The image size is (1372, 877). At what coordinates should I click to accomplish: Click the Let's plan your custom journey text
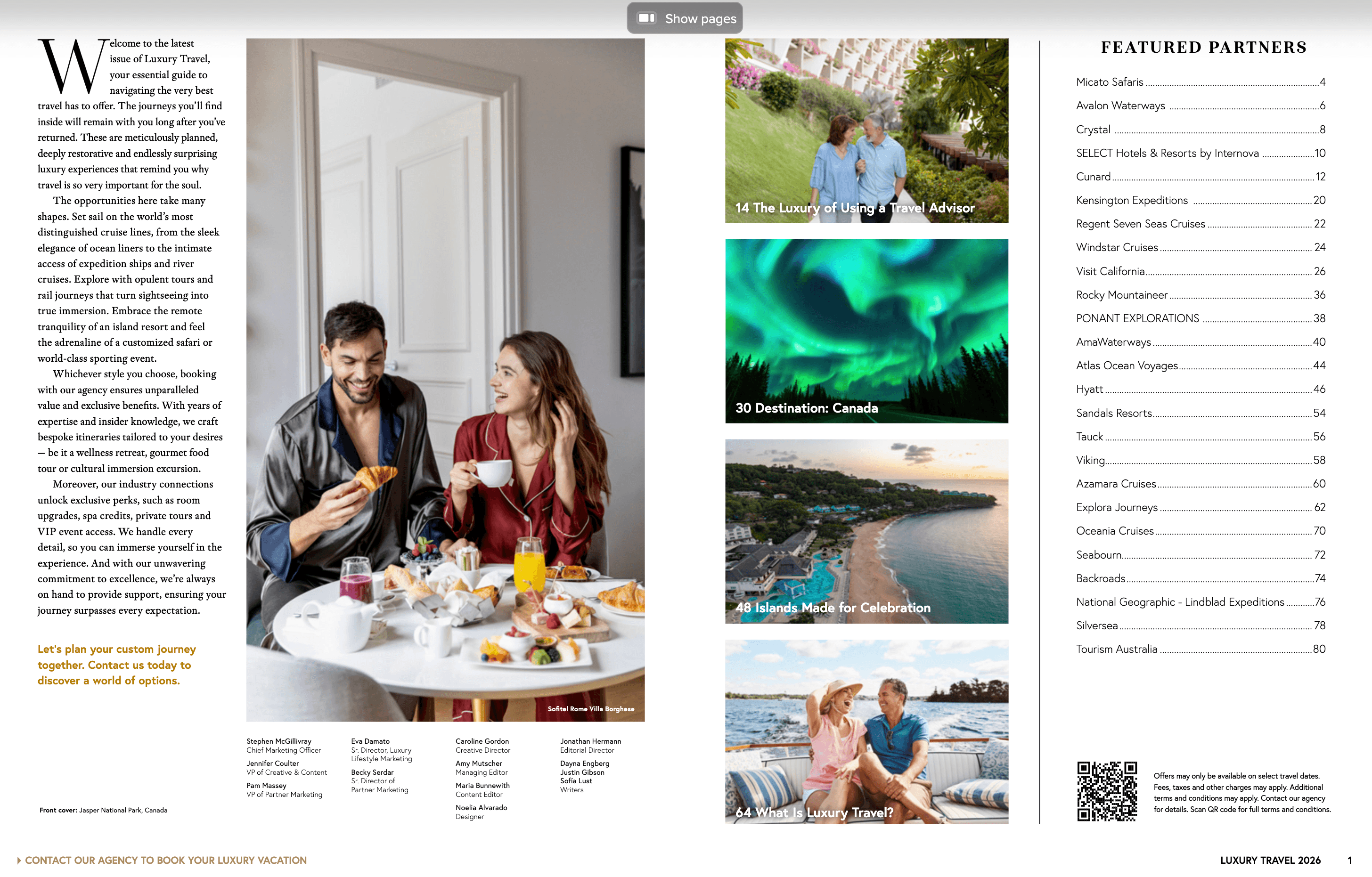point(116,665)
